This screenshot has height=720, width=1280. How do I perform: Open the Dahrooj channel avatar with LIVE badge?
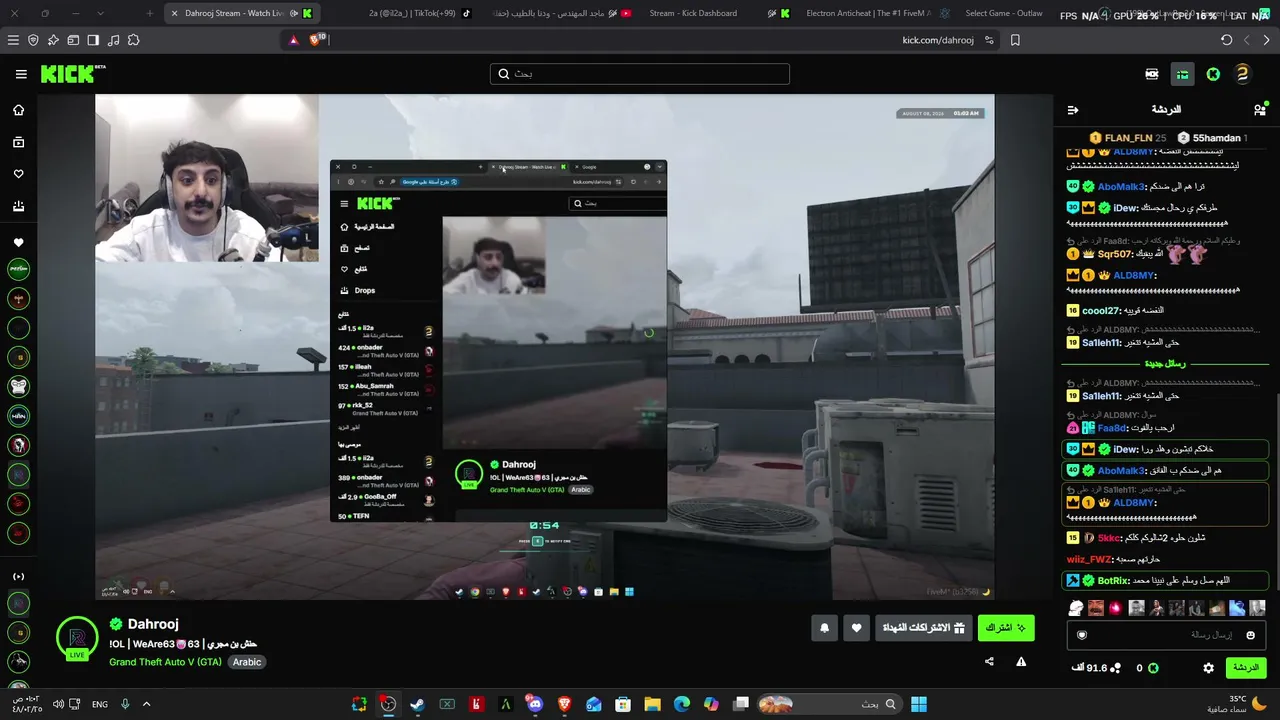pos(77,640)
